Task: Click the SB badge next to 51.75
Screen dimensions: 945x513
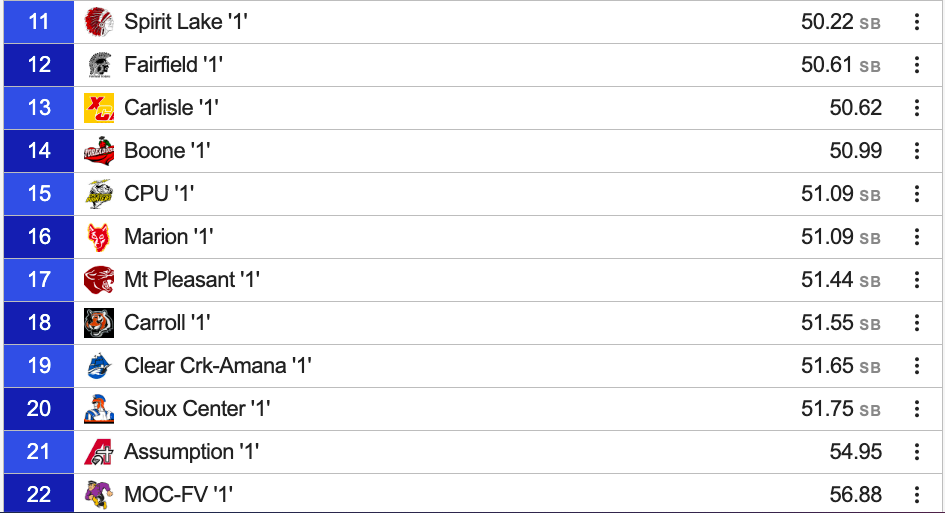Action: (870, 411)
